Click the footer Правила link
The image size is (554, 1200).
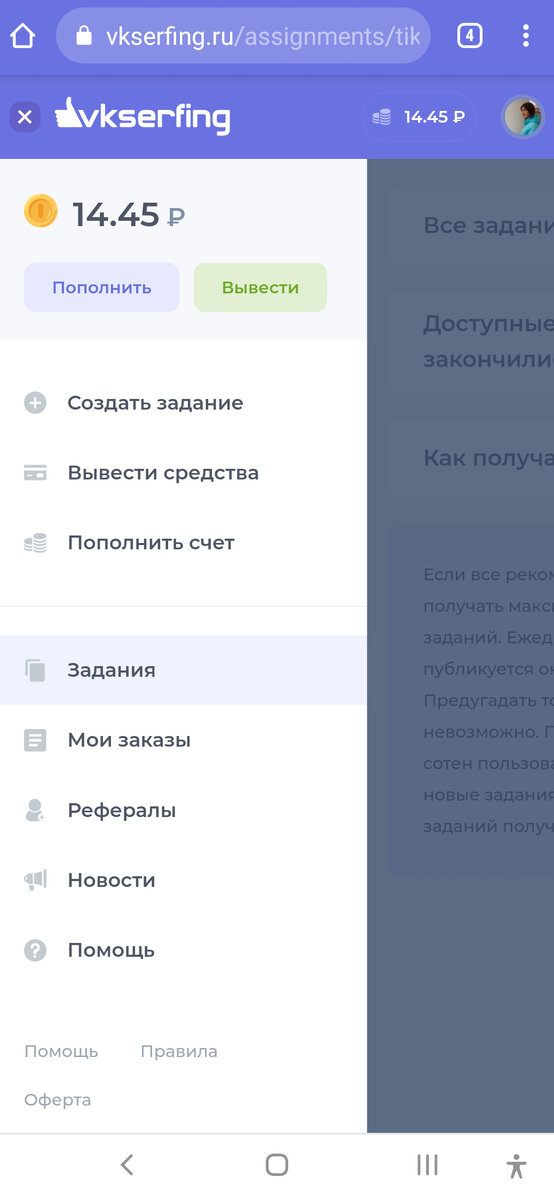click(x=179, y=1051)
